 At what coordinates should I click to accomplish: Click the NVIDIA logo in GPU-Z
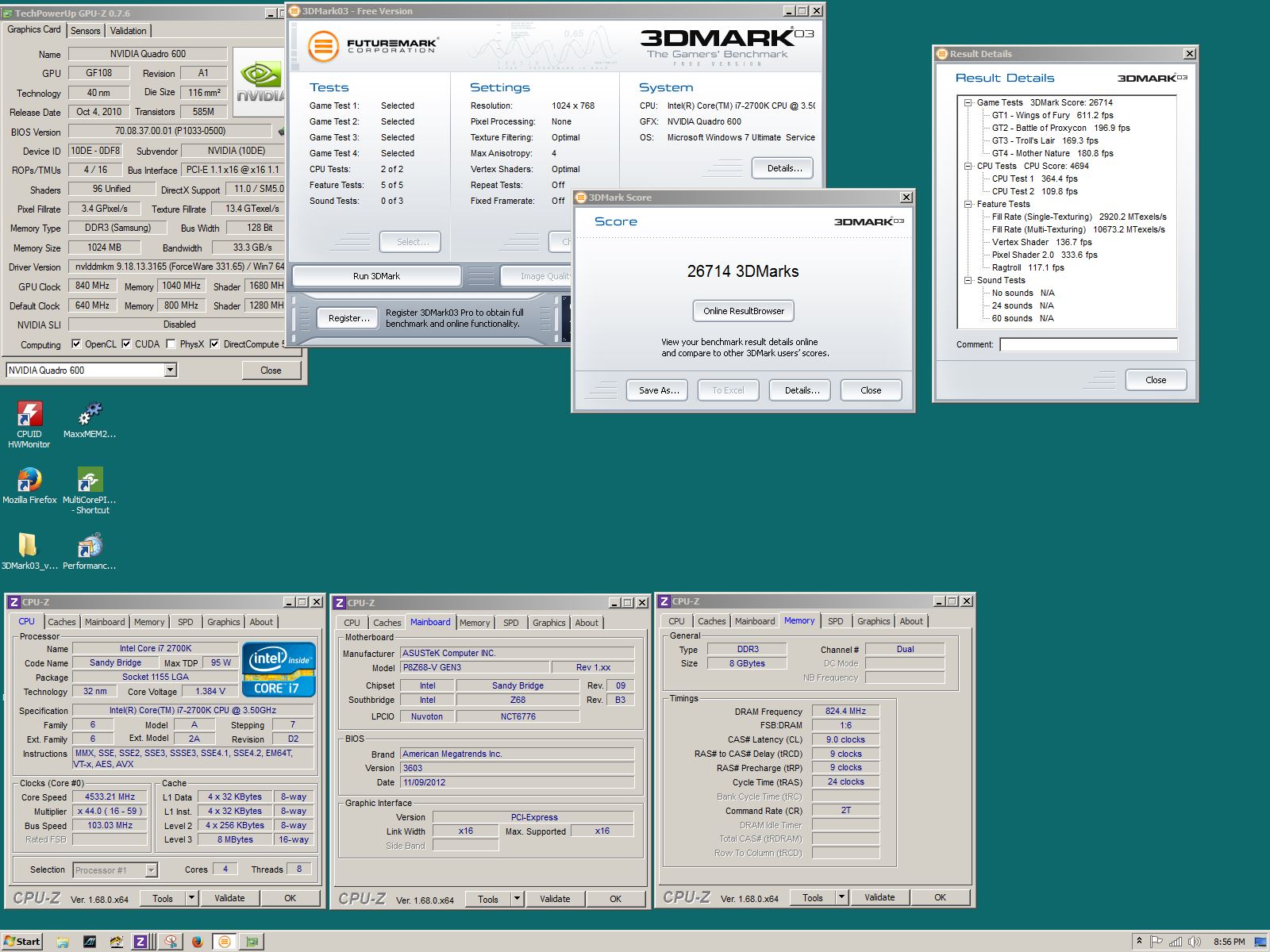(x=260, y=83)
